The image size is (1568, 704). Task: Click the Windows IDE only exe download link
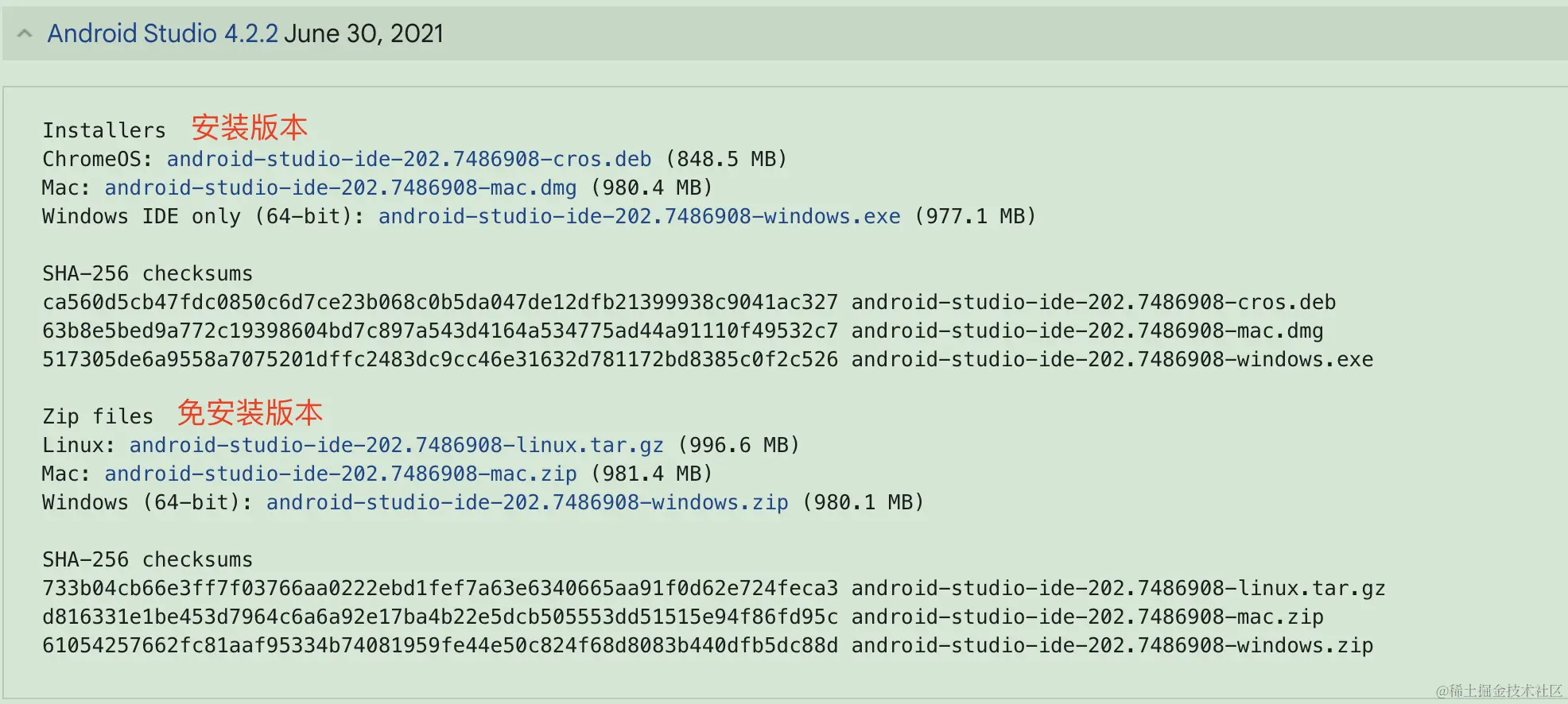point(638,215)
